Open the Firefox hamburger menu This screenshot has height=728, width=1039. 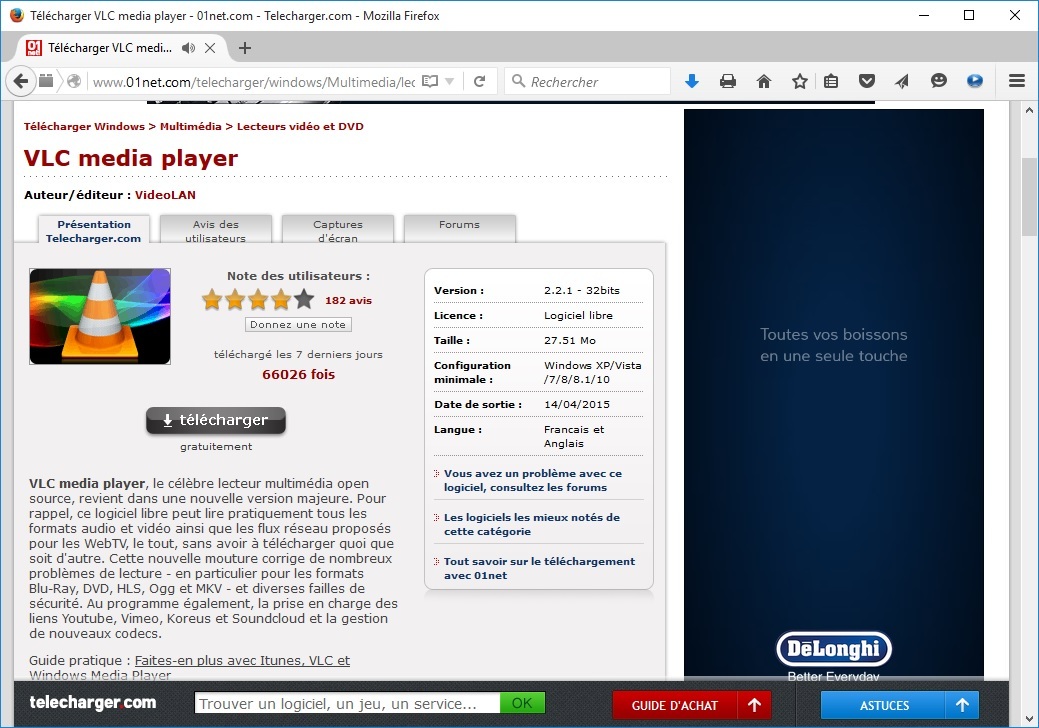pos(1017,81)
